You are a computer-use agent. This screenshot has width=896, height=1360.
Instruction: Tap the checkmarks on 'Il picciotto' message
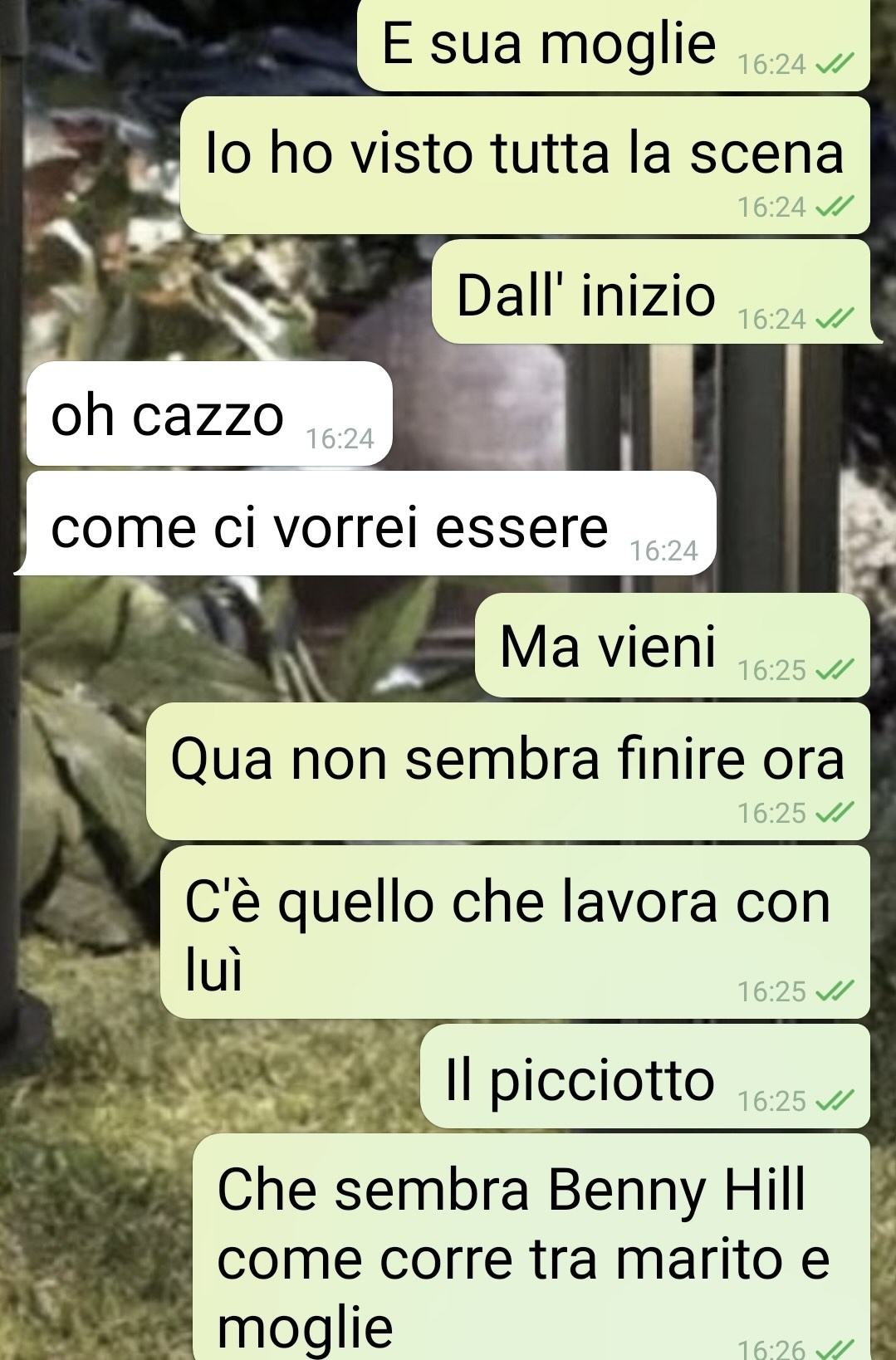[835, 1101]
